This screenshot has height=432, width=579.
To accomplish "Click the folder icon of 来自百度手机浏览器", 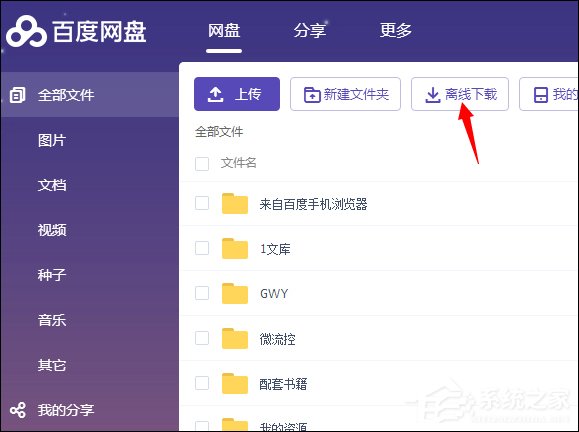I will point(235,203).
